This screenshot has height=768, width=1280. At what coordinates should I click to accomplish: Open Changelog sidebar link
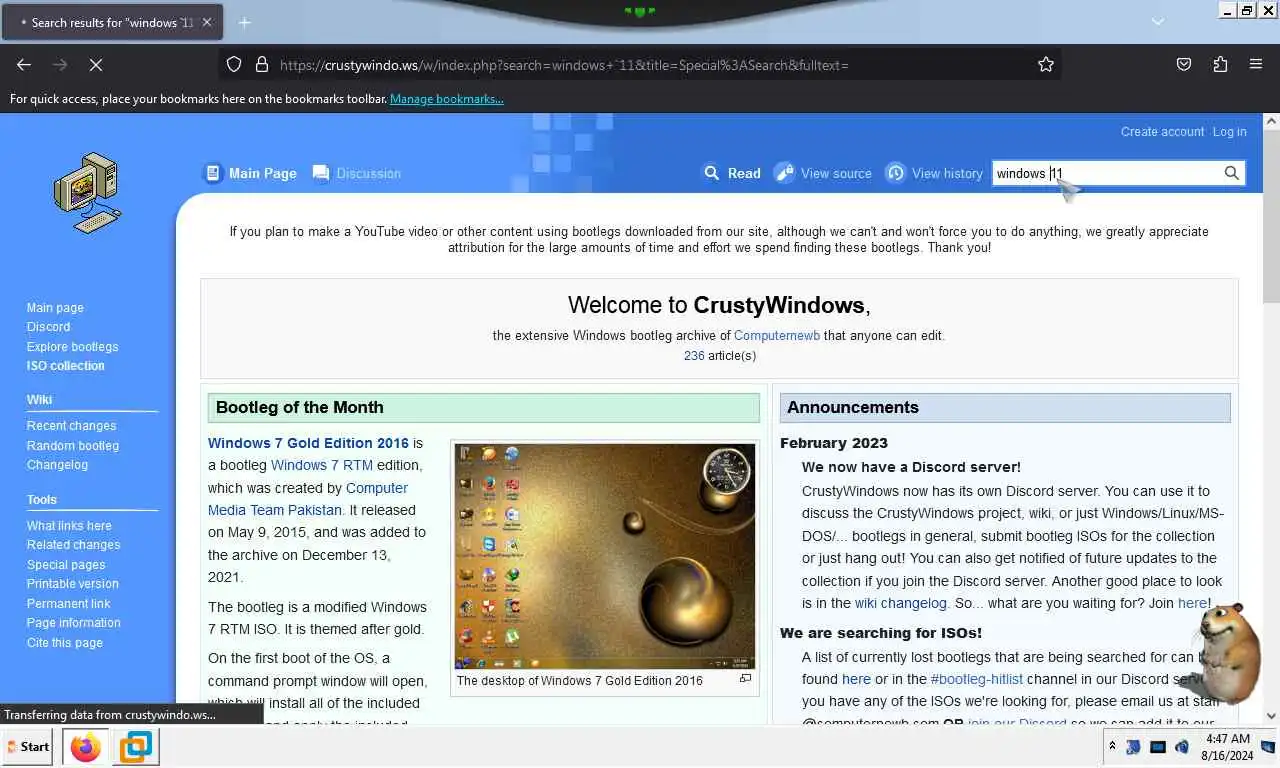tap(57, 465)
